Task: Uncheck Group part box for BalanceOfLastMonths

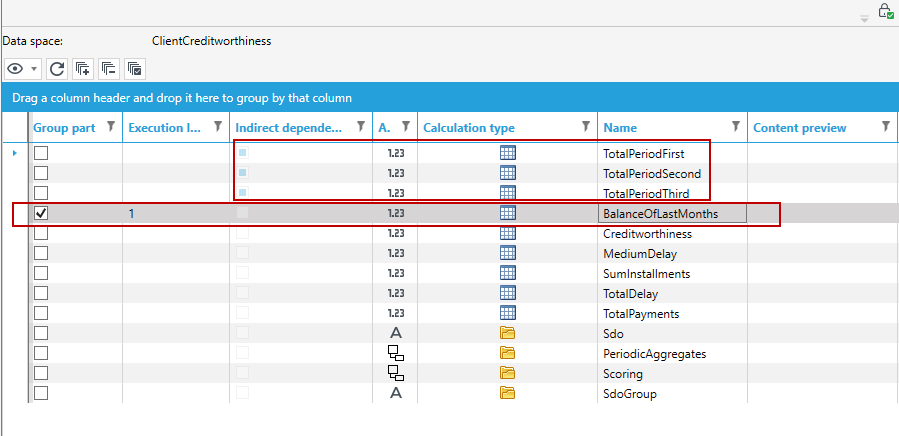Action: tap(41, 213)
